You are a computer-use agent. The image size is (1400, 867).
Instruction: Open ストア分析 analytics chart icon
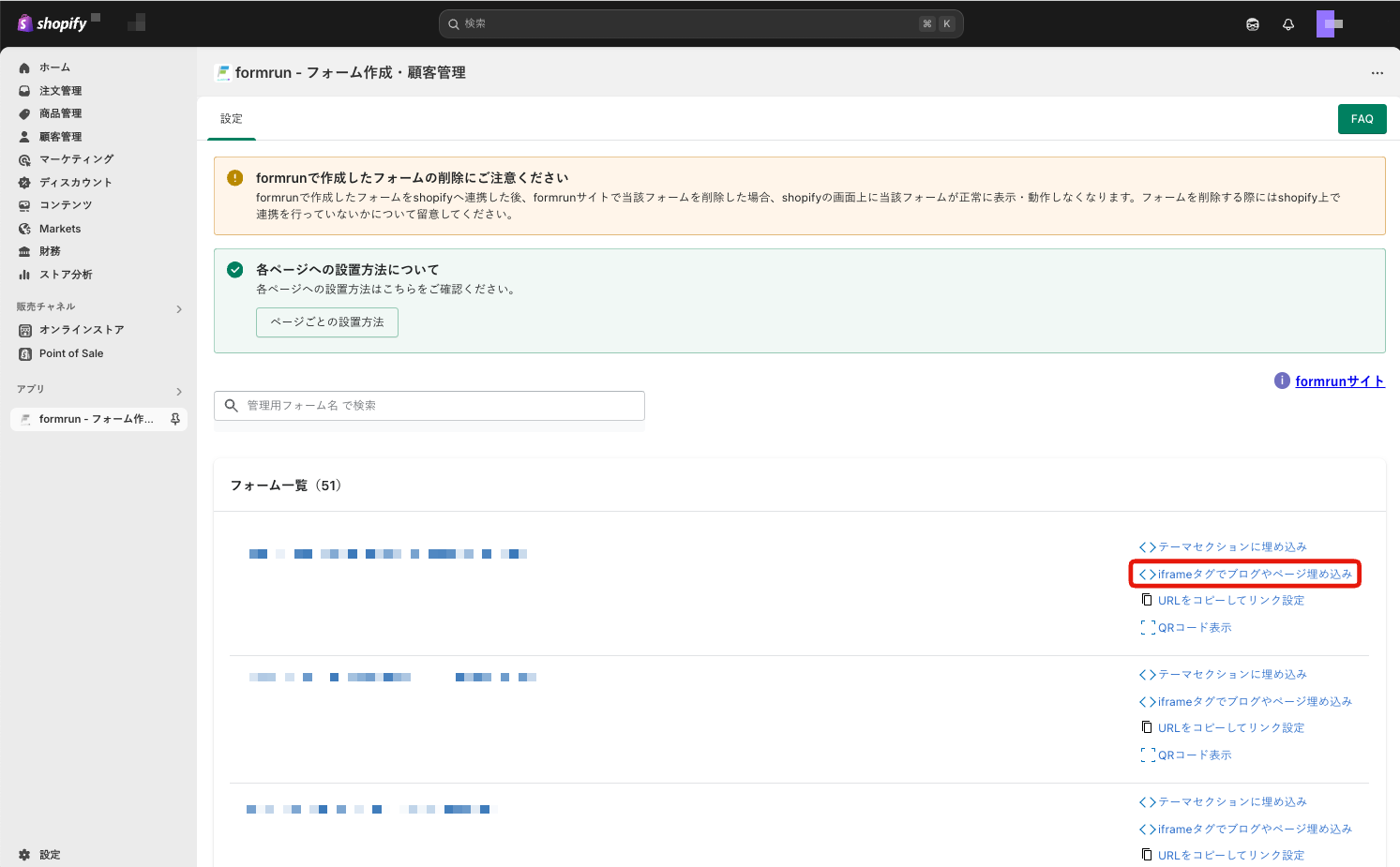pyautogui.click(x=24, y=275)
